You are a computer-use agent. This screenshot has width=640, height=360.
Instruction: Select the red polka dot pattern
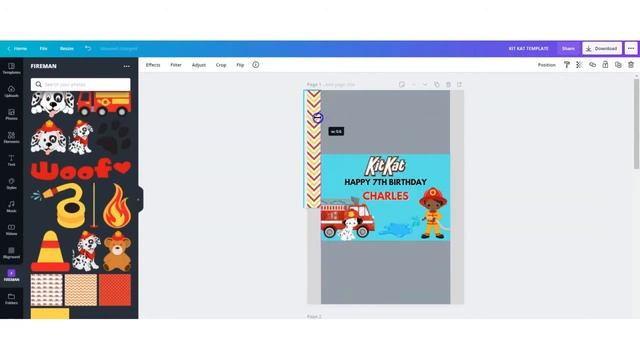[x=115, y=290]
